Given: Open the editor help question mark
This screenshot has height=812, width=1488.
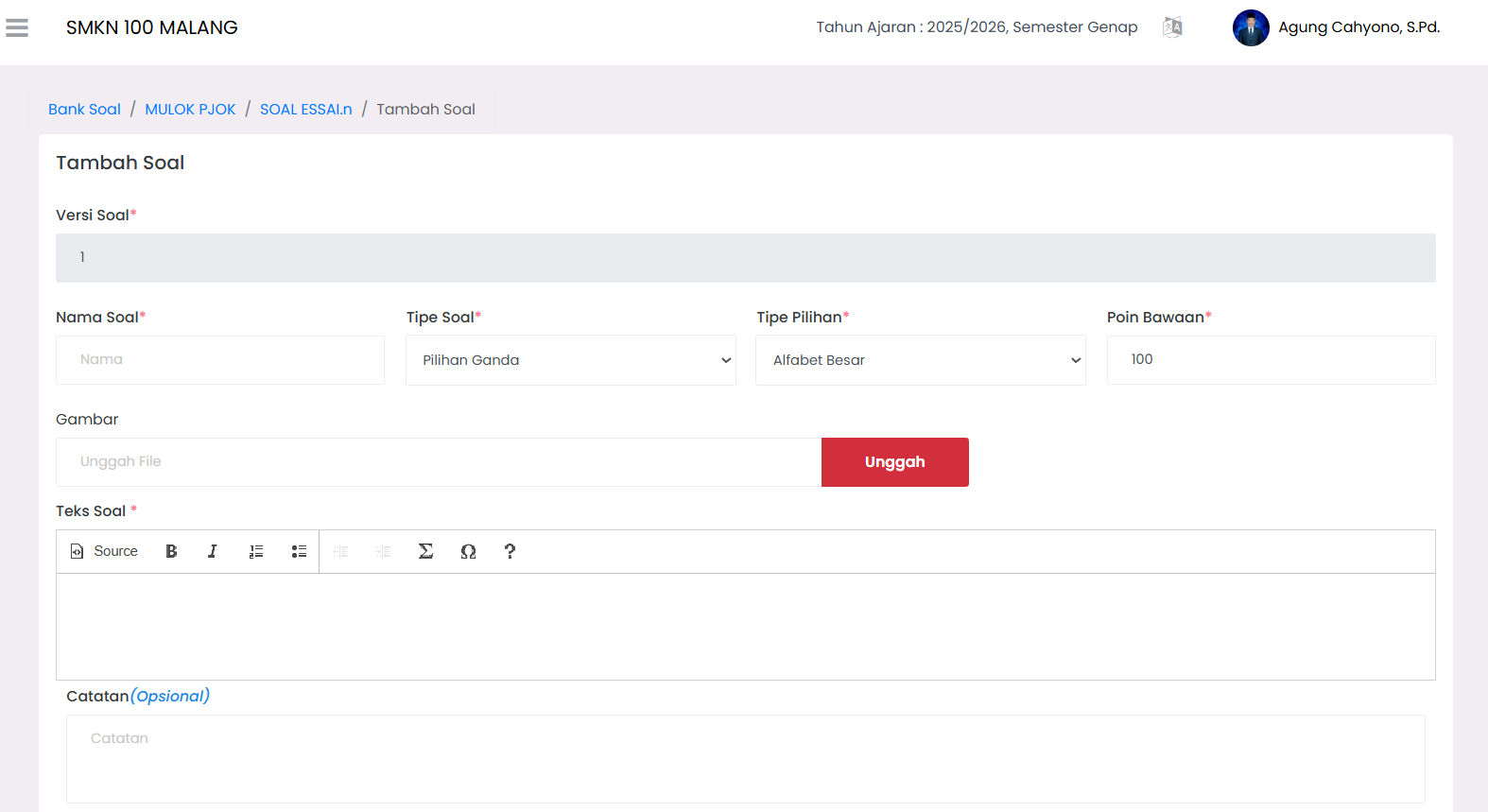Looking at the screenshot, I should click(510, 551).
